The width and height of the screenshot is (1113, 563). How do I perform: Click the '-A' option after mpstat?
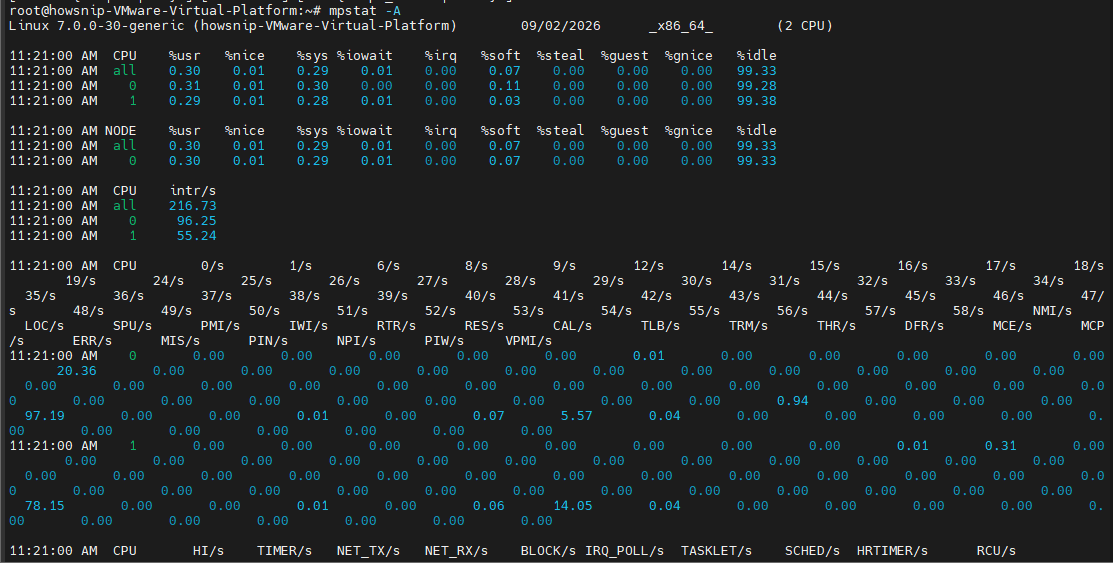point(393,11)
